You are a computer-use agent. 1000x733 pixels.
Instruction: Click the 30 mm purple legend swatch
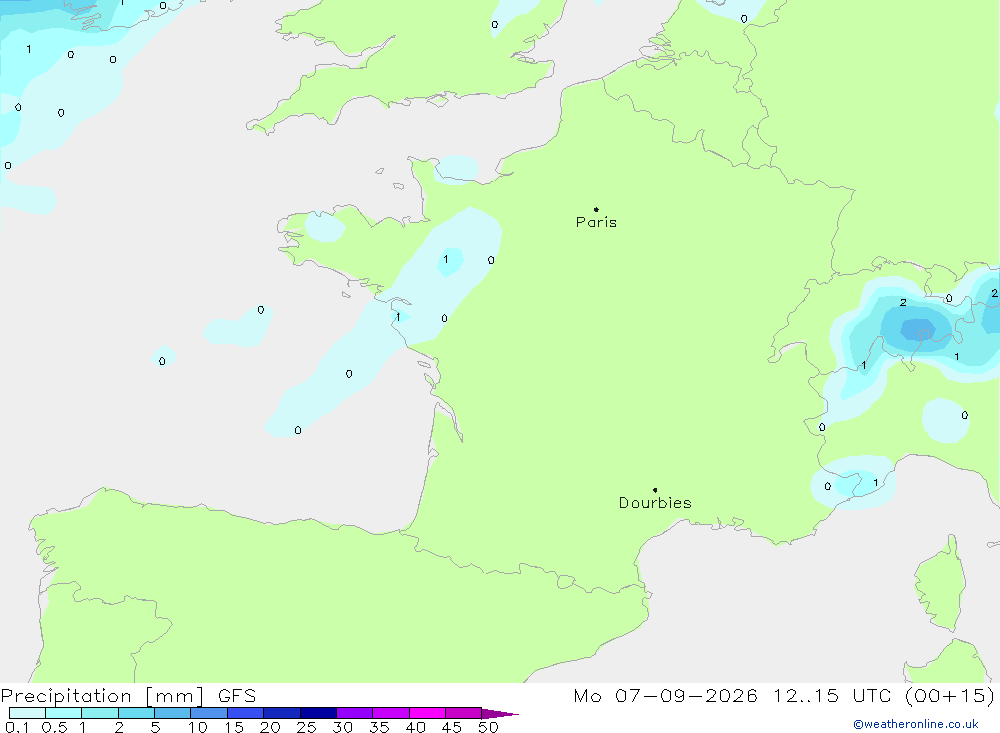click(x=354, y=713)
